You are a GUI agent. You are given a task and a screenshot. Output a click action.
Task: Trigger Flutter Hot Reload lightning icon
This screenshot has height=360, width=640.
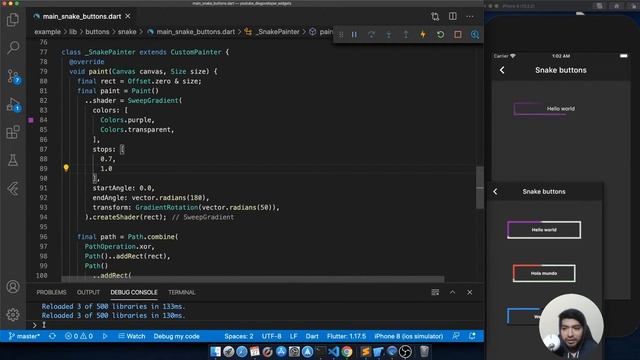pyautogui.click(x=423, y=35)
